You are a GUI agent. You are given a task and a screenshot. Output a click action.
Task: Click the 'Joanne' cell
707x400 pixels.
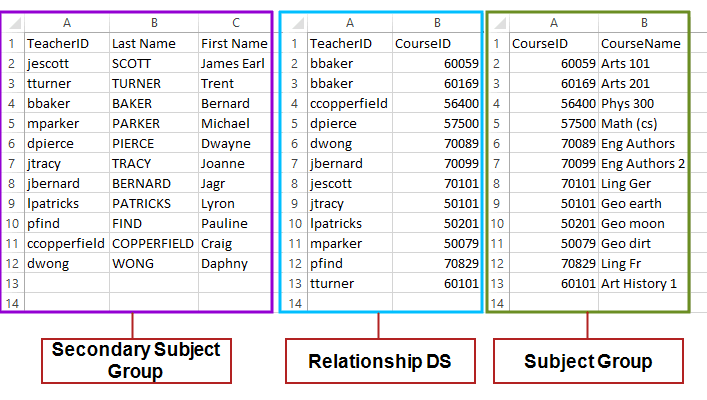235,163
